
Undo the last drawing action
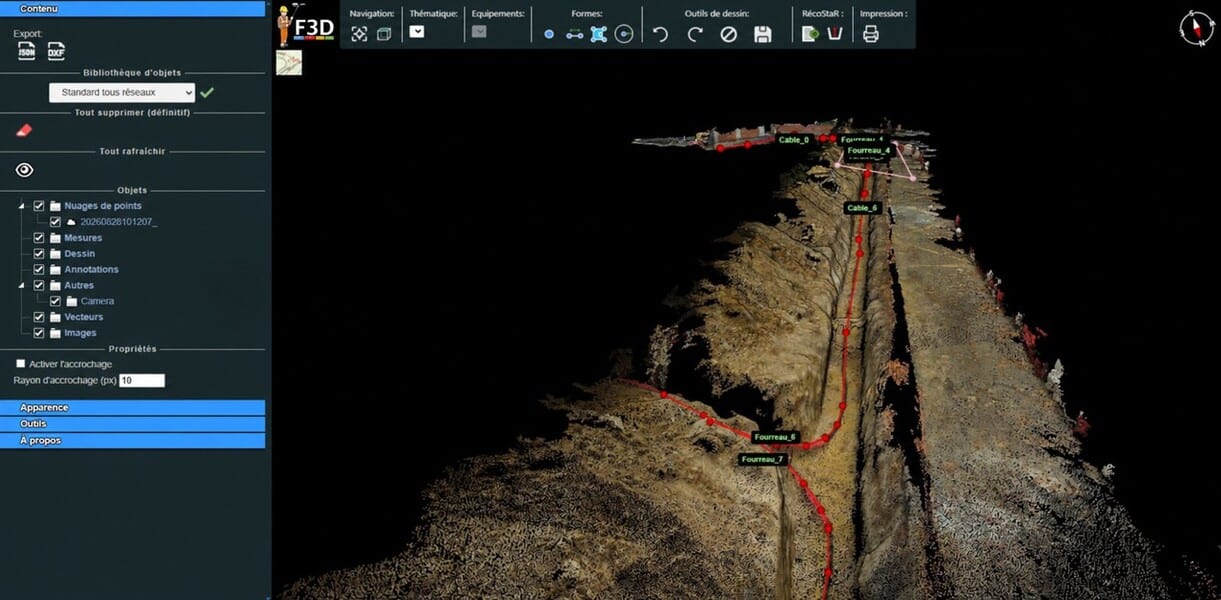pos(660,34)
